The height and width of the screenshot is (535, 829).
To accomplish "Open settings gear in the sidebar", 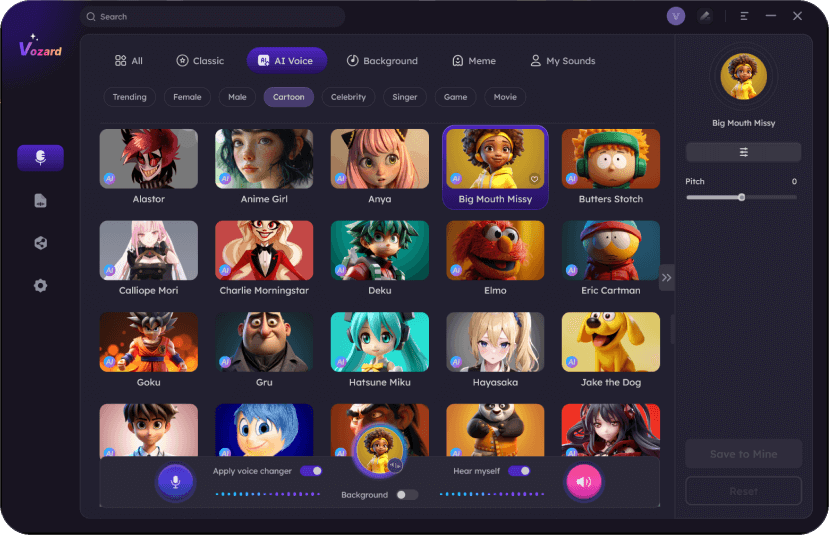I will tap(40, 285).
